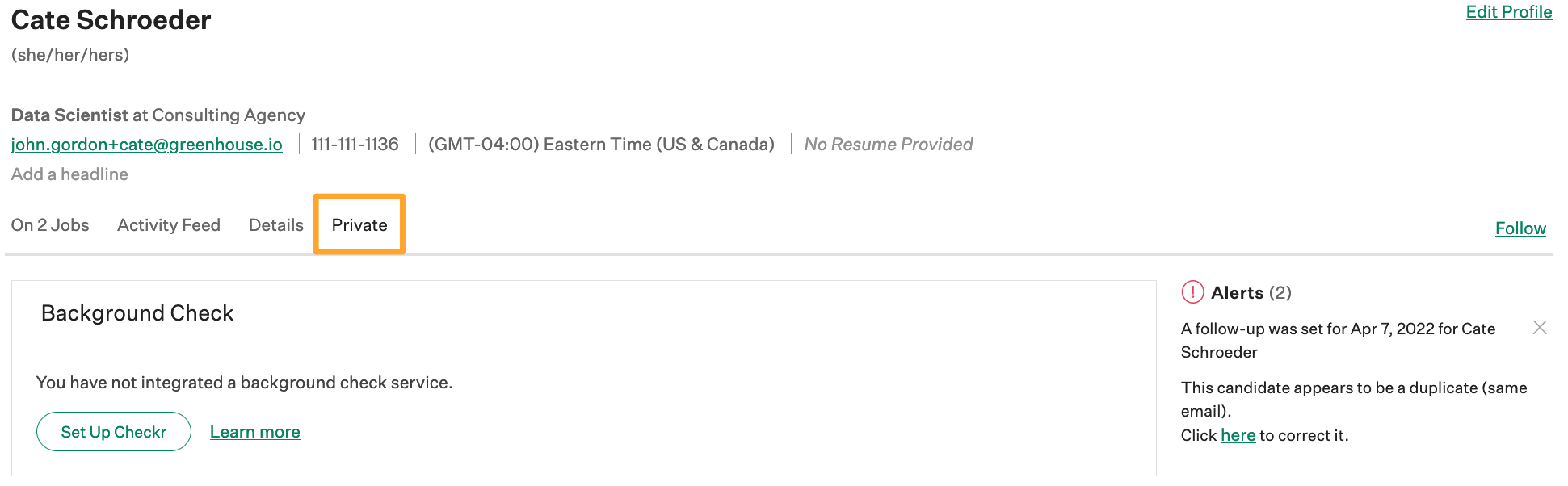The height and width of the screenshot is (486, 1568).
Task: Click the red Alerts exclamation icon
Action: pyautogui.click(x=1192, y=292)
